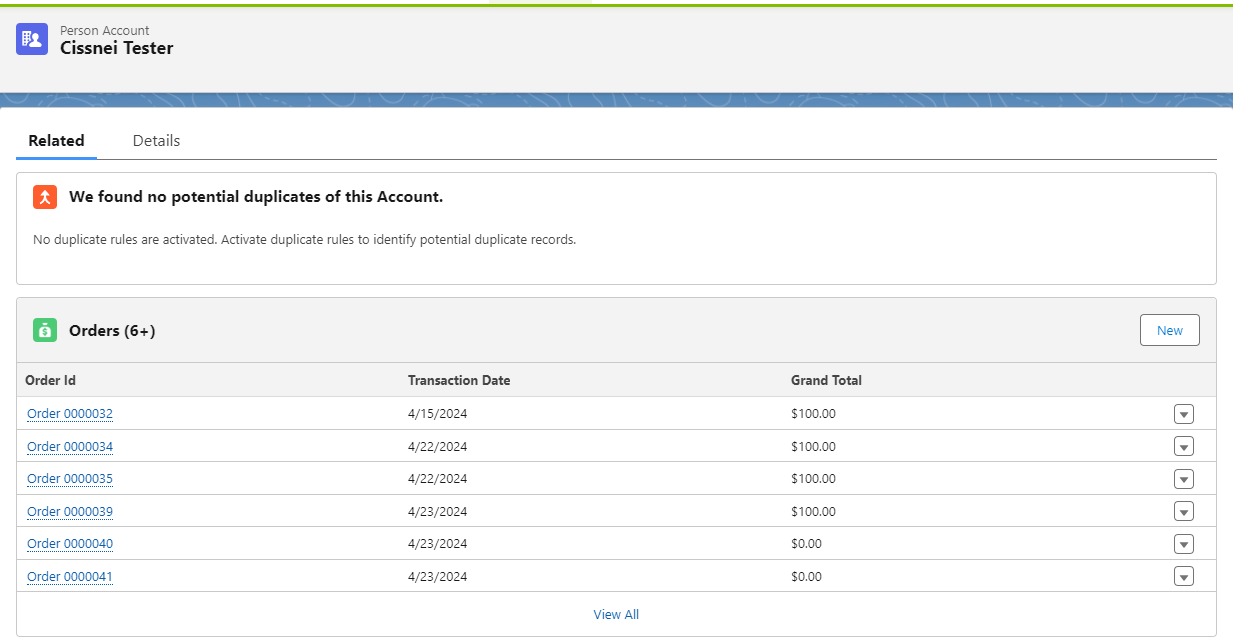
Task: Select the Related tab
Action: click(x=56, y=141)
